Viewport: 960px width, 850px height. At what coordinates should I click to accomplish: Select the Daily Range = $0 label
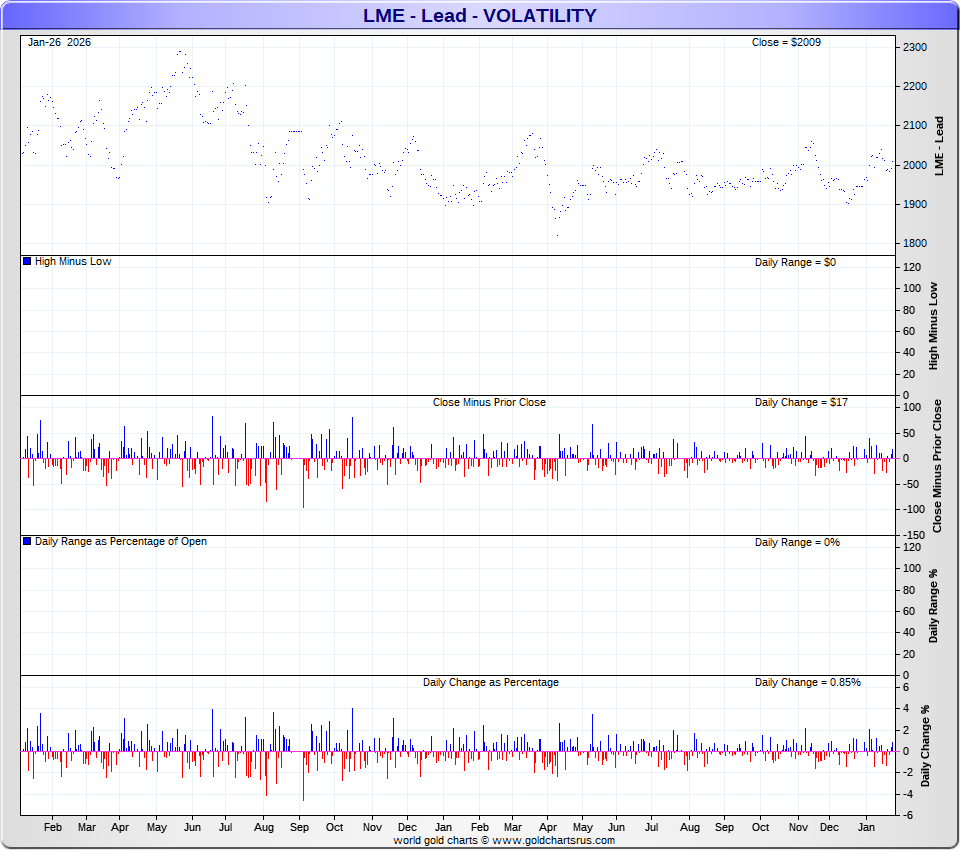[x=795, y=261]
